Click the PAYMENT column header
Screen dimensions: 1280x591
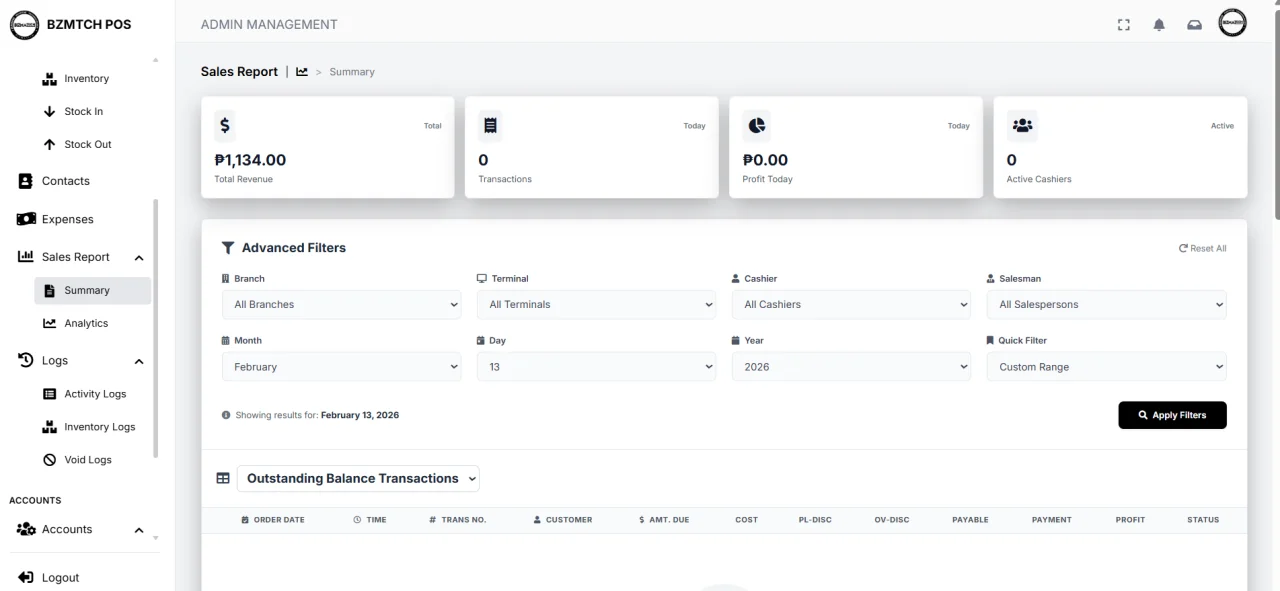click(x=1051, y=520)
